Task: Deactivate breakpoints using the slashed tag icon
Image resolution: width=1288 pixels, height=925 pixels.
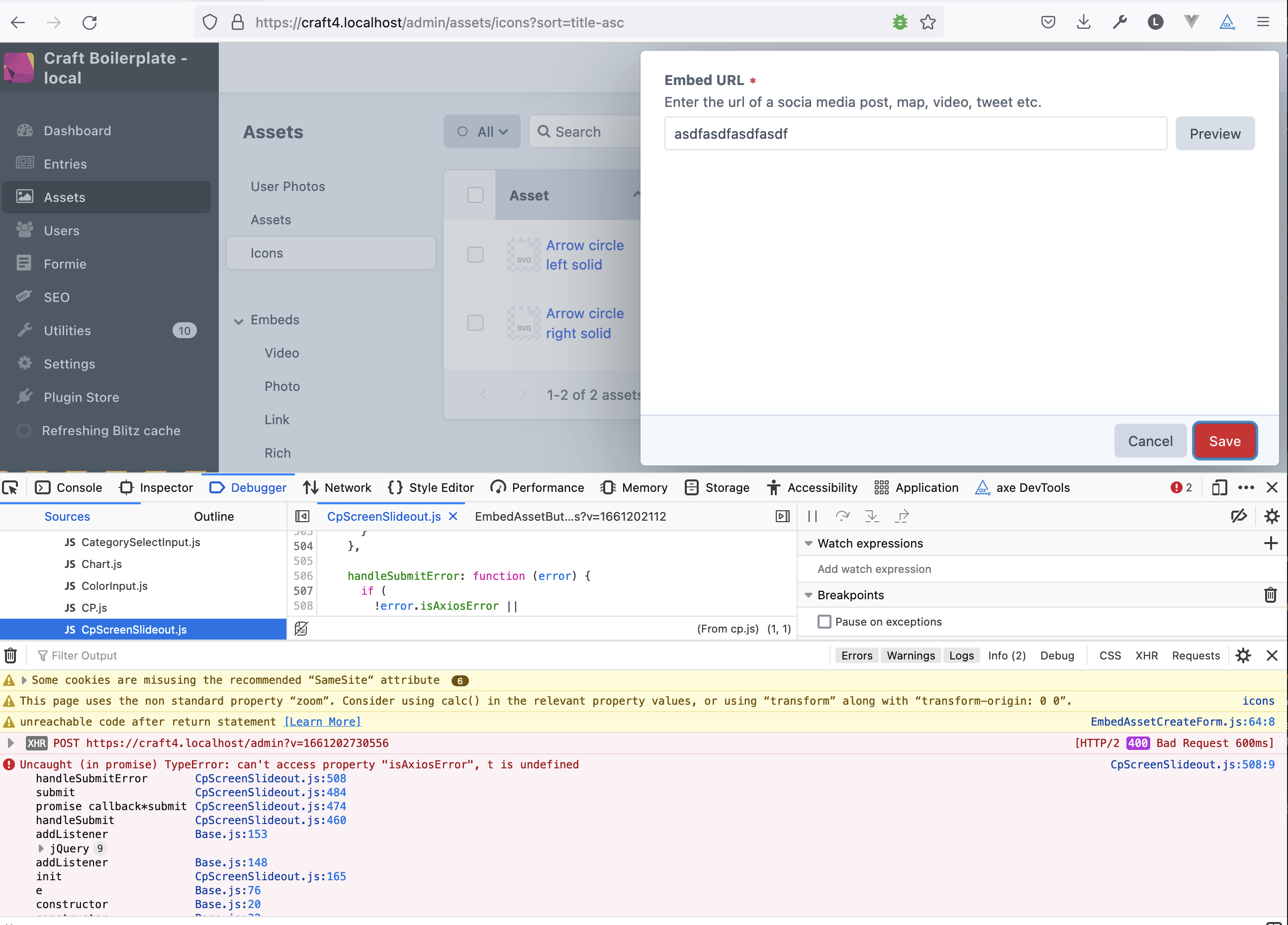Action: (x=1239, y=516)
